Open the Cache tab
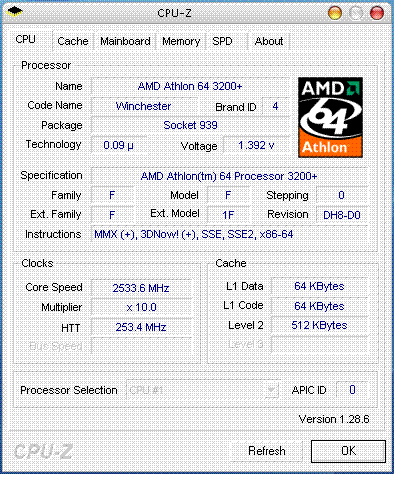Viewport: 398px width, 478px height. [73, 41]
